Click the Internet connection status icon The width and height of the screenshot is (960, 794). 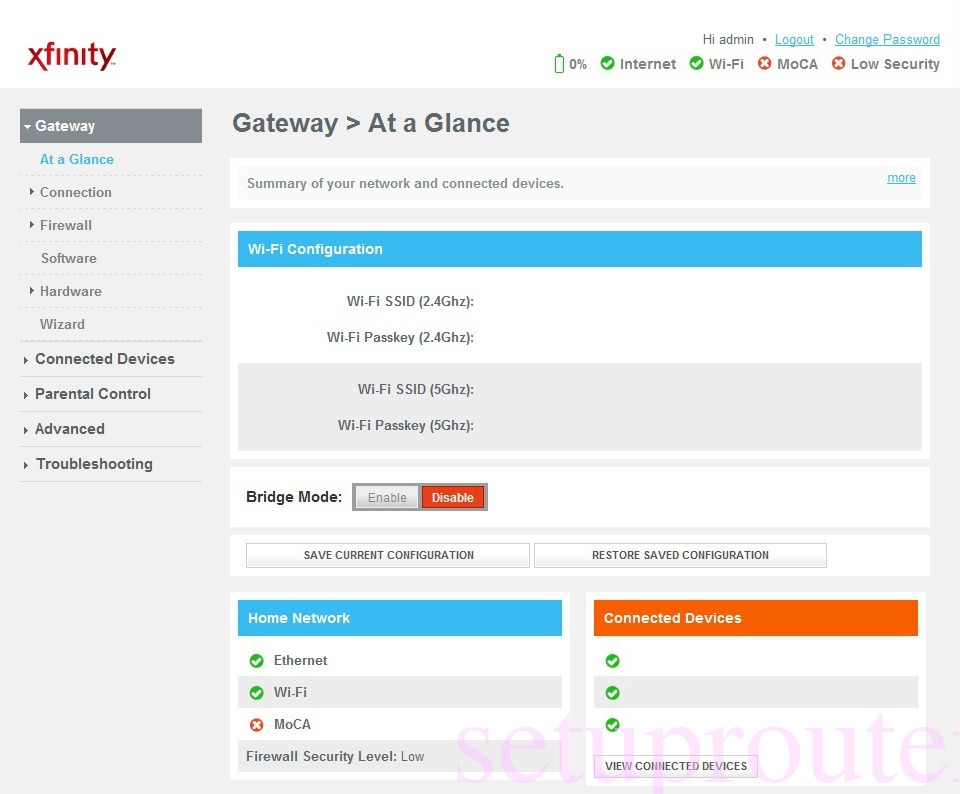[x=608, y=63]
